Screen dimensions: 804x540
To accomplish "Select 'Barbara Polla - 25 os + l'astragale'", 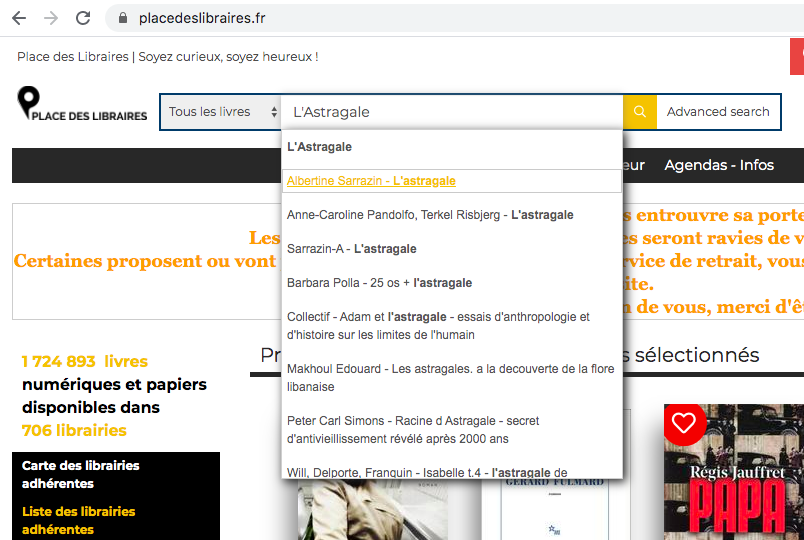I will 452,283.
